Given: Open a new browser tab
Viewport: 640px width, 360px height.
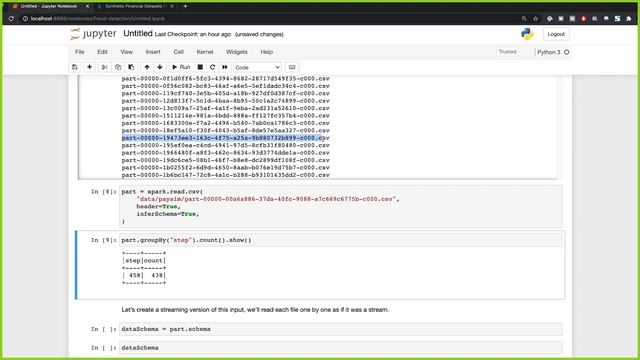Looking at the screenshot, I should pyautogui.click(x=185, y=6).
